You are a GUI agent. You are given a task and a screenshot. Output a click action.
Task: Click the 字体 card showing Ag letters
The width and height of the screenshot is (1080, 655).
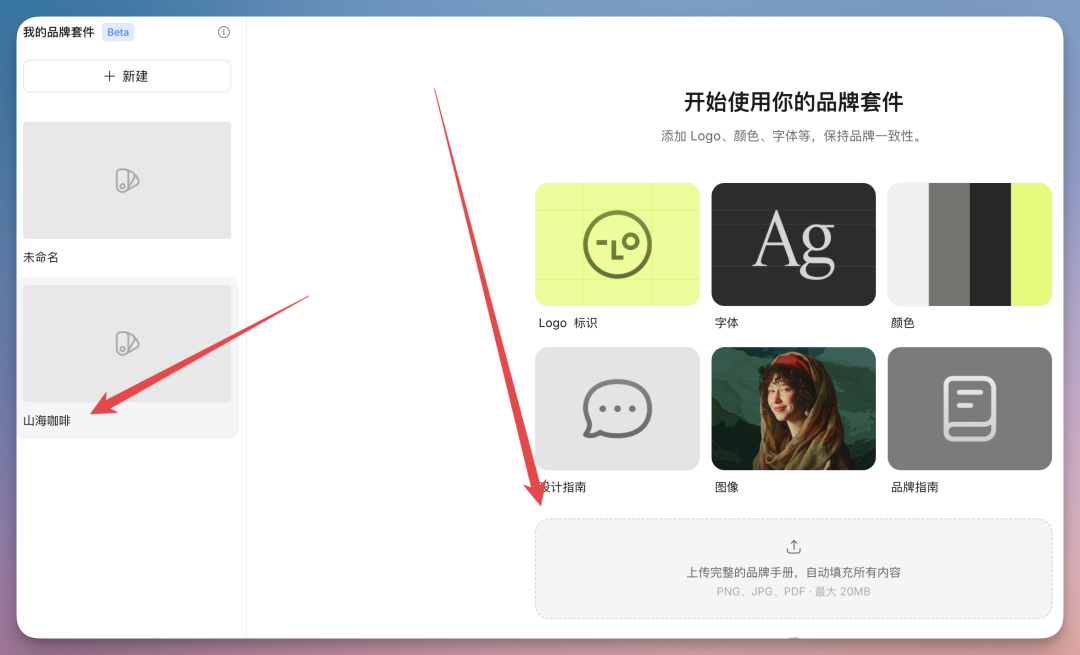[793, 244]
